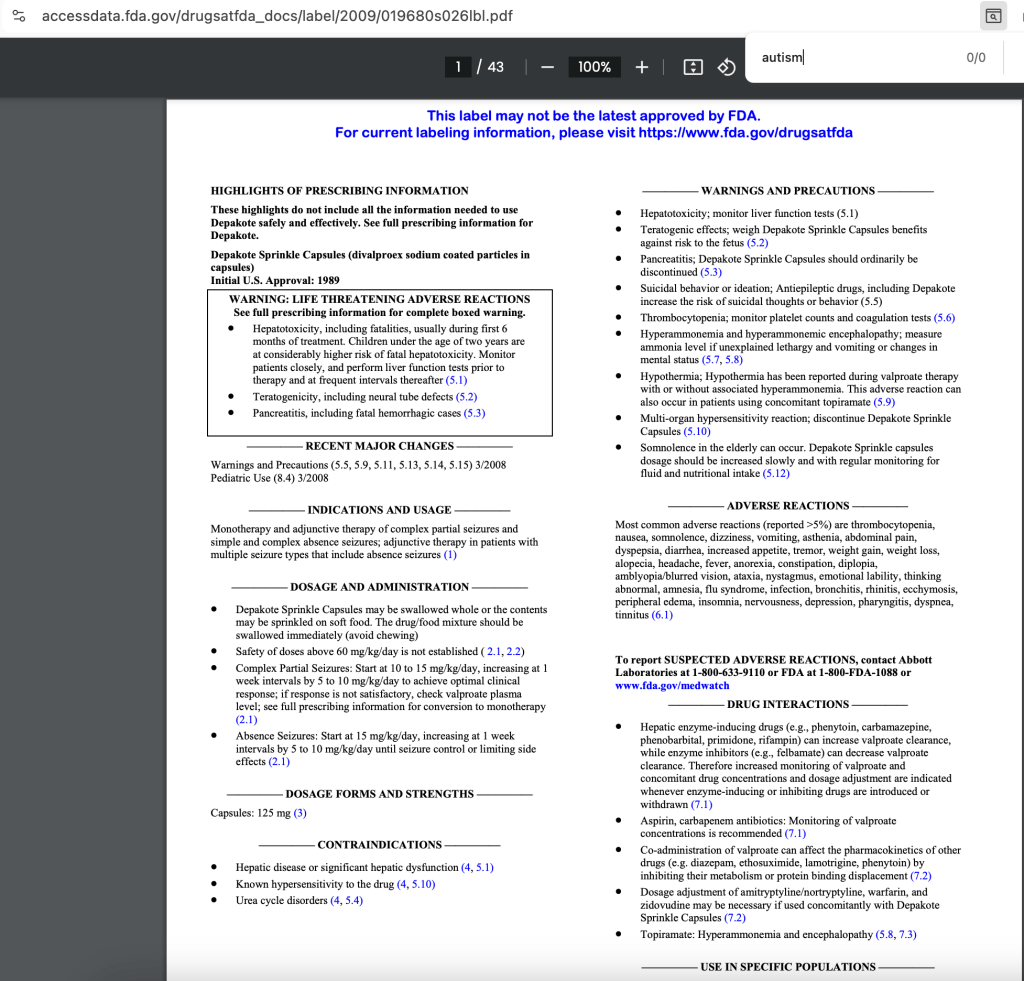Follow the (5.3) link after Pancreatitis fatal hemorrhagic cases
Screen dimensions: 1024x981
474,413
